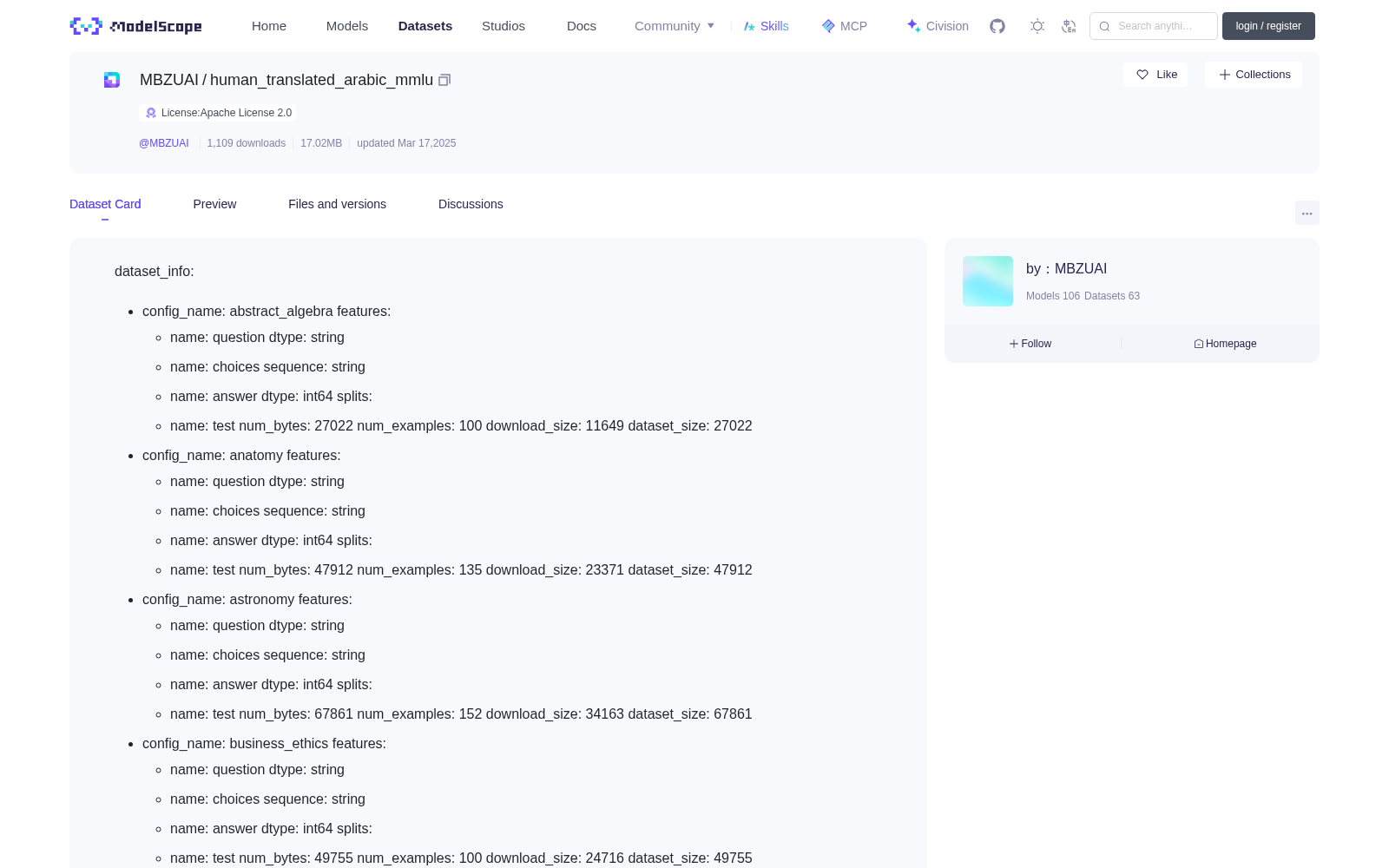Open the three-dots more options menu
Screen dimensions: 1389x868
pyautogui.click(x=1307, y=213)
